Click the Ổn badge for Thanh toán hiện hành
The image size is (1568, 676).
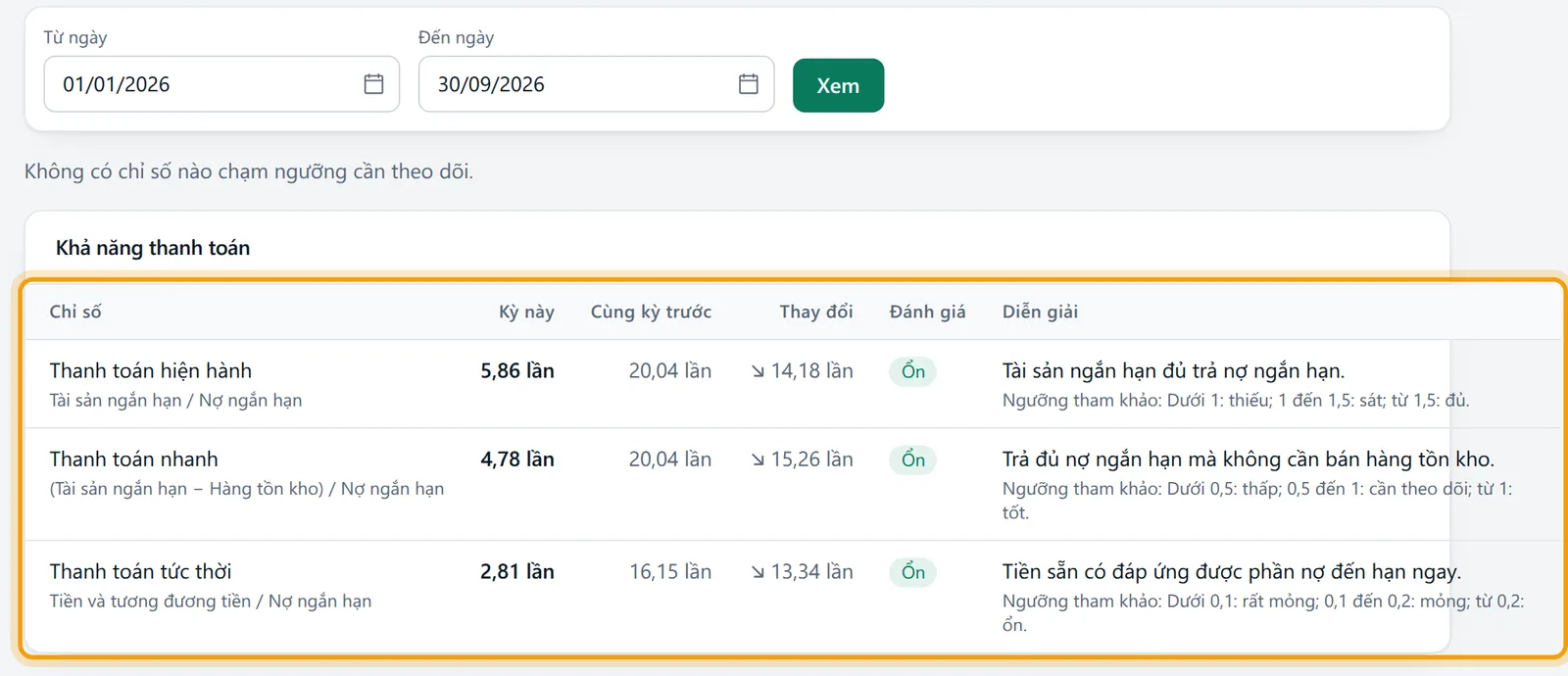(913, 371)
